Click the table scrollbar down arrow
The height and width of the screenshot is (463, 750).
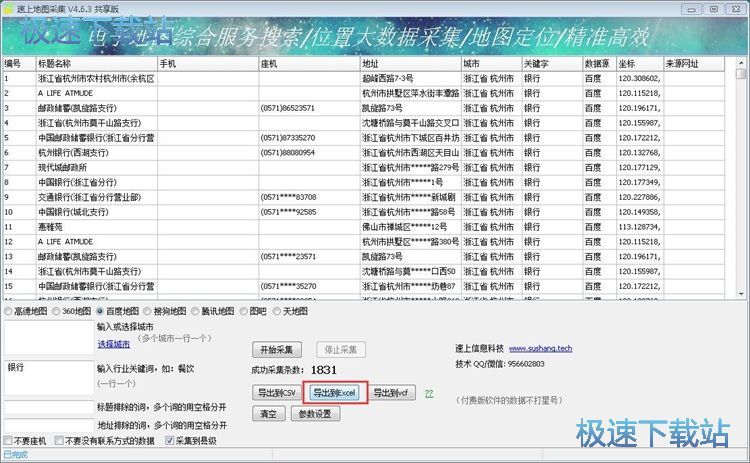[x=741, y=294]
